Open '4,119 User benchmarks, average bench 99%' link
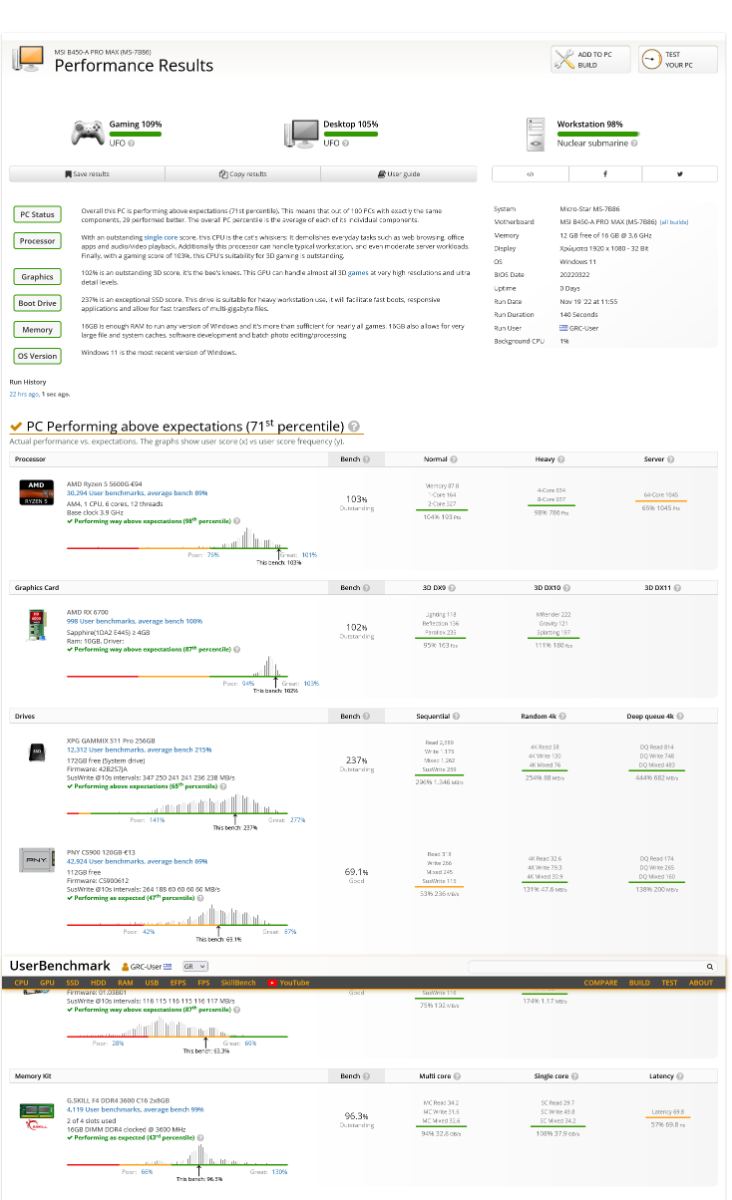This screenshot has height=1200, width=732. [135, 1109]
